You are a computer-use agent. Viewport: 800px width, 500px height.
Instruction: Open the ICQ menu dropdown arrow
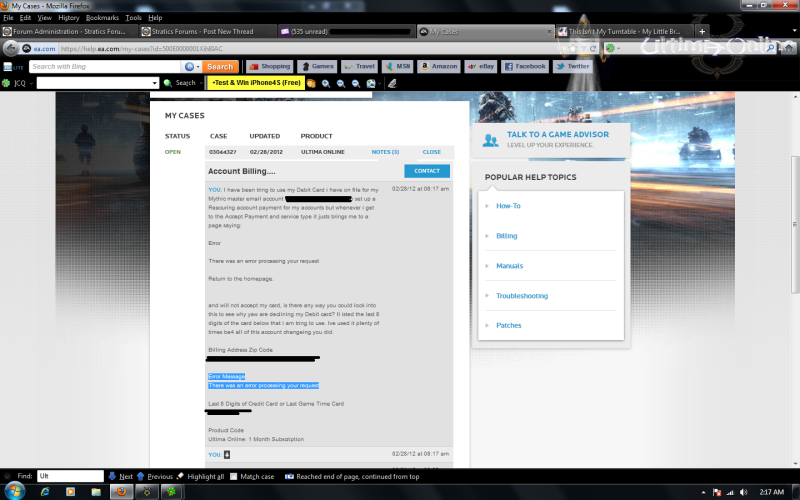pos(31,83)
